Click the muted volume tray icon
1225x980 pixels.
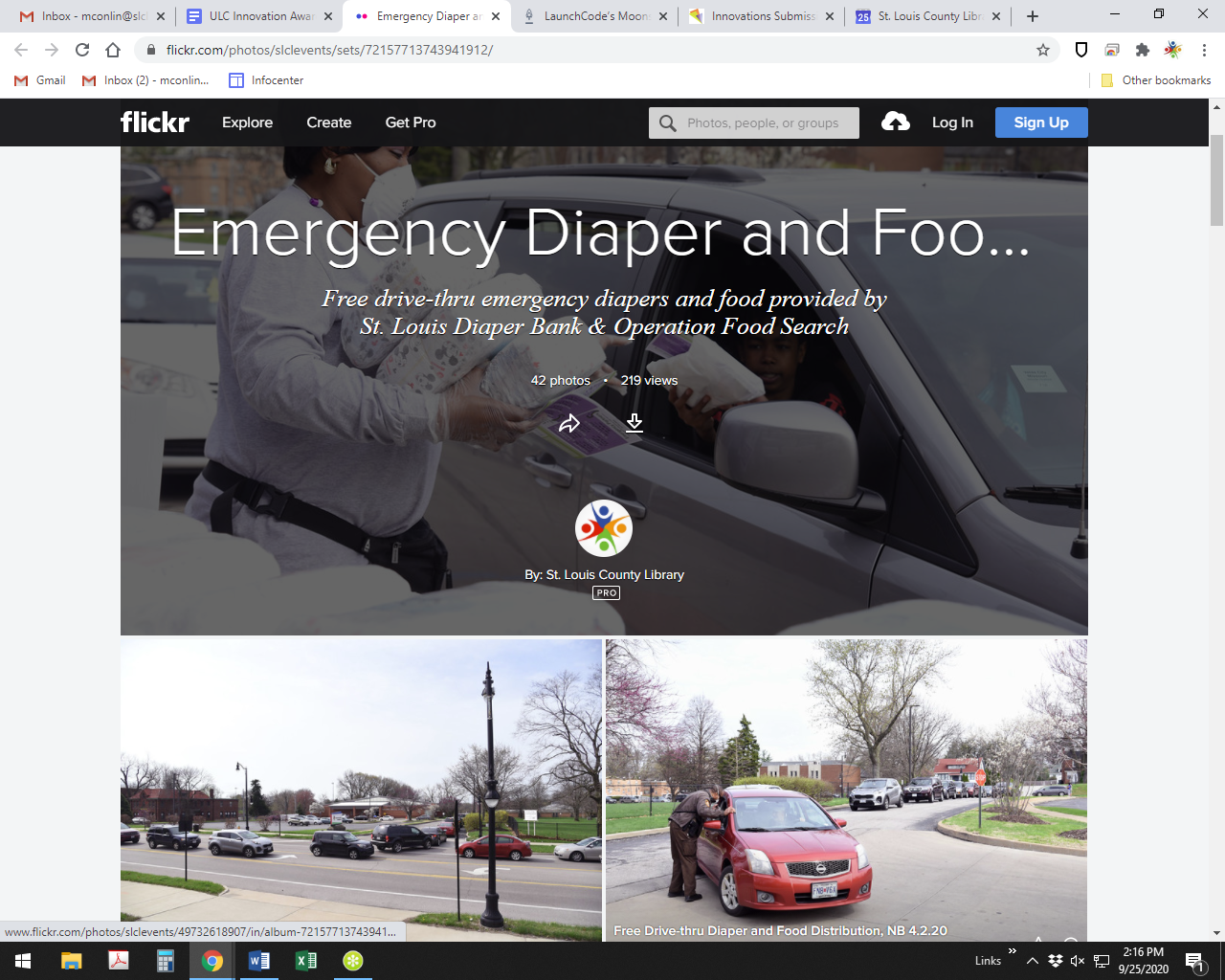point(1078,961)
